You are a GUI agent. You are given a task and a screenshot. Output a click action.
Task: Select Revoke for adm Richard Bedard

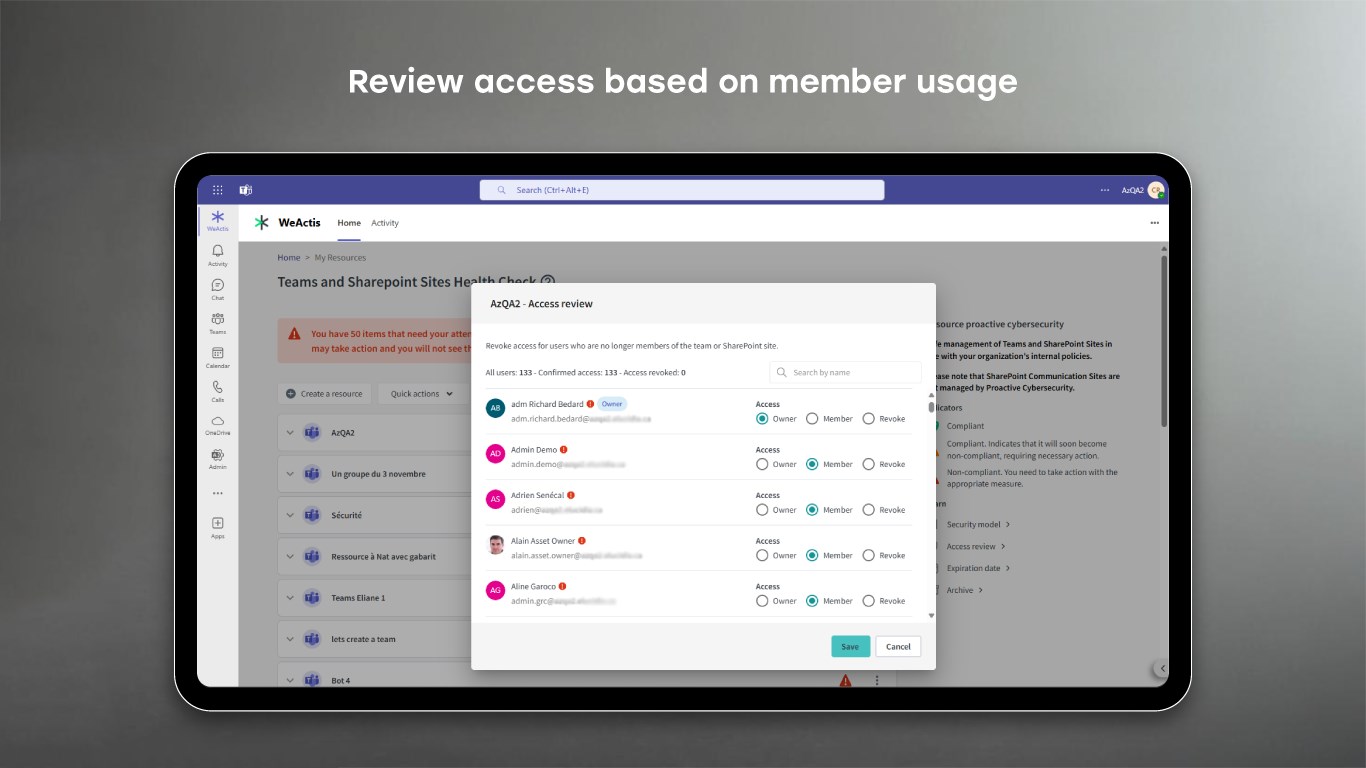point(868,419)
